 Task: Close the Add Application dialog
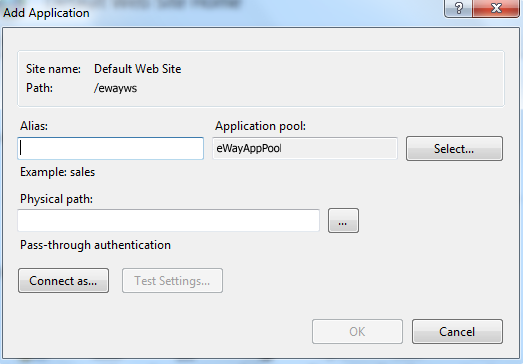pyautogui.click(x=496, y=8)
